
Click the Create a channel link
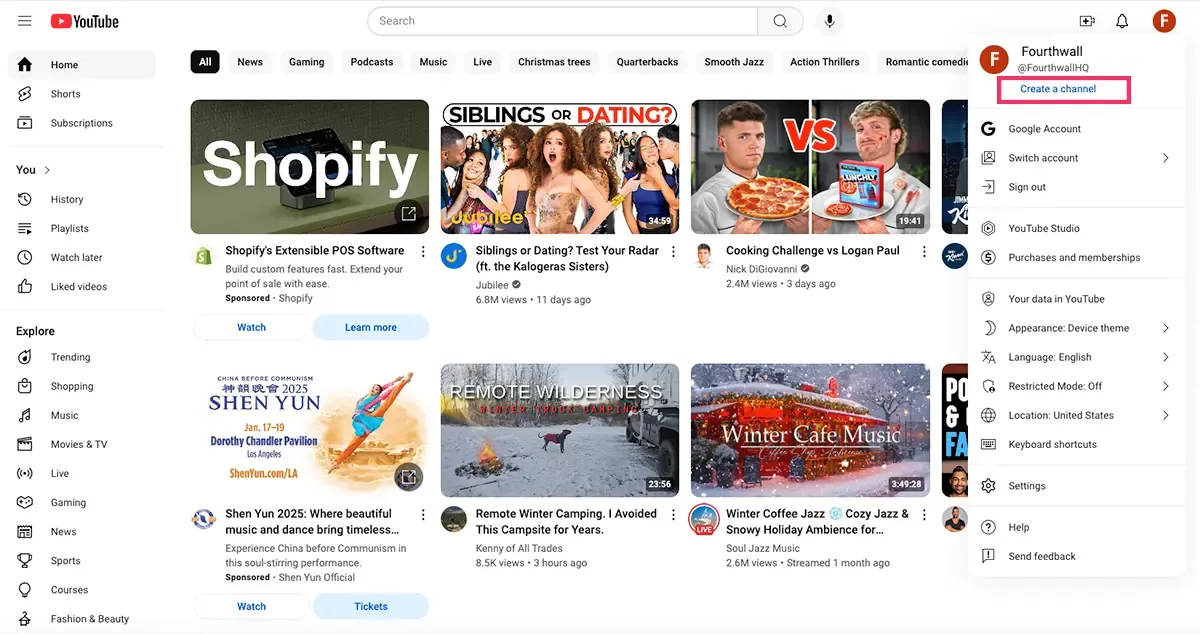[1058, 89]
